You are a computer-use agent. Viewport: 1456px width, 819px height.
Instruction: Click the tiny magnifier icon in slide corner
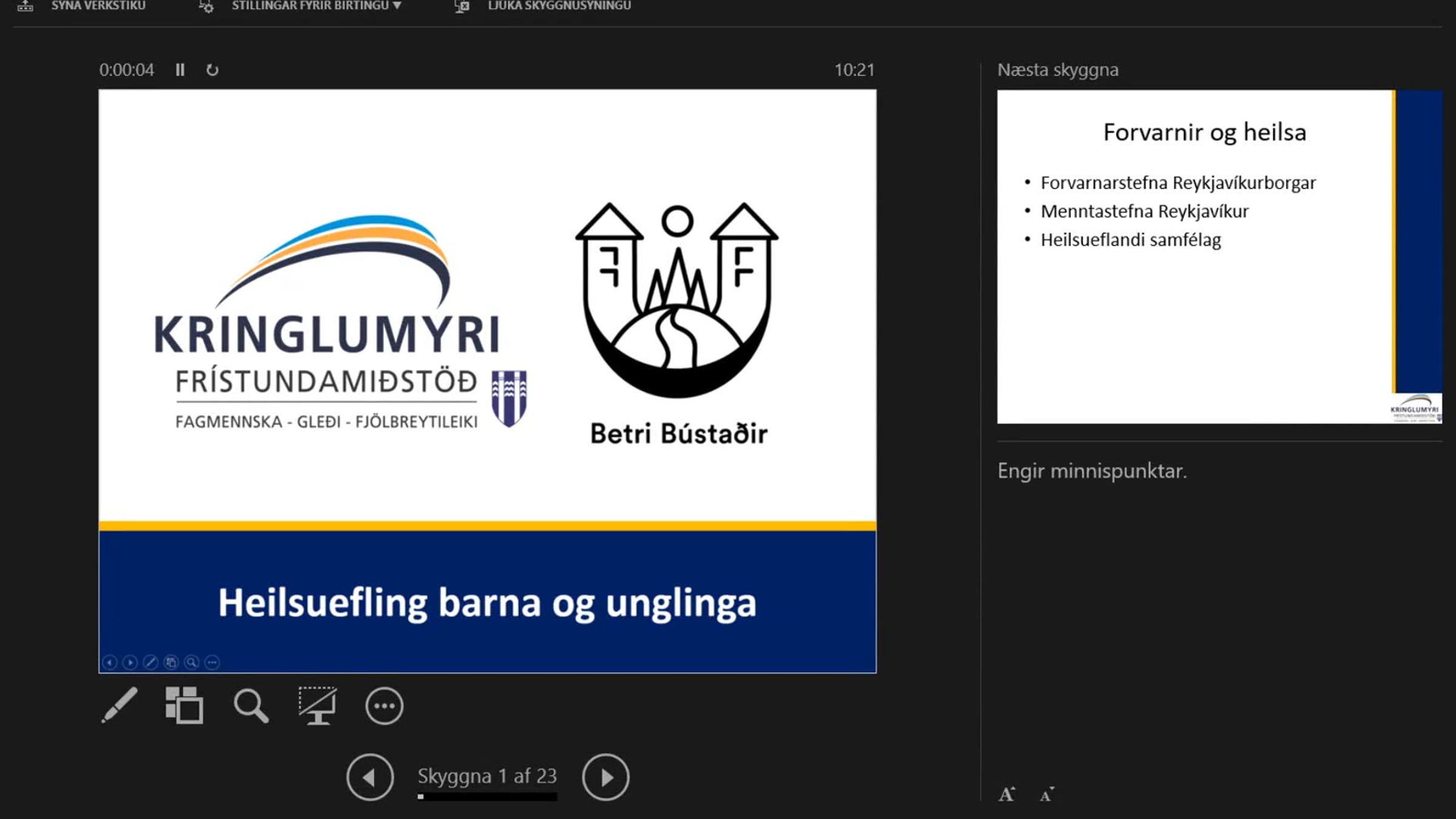192,662
